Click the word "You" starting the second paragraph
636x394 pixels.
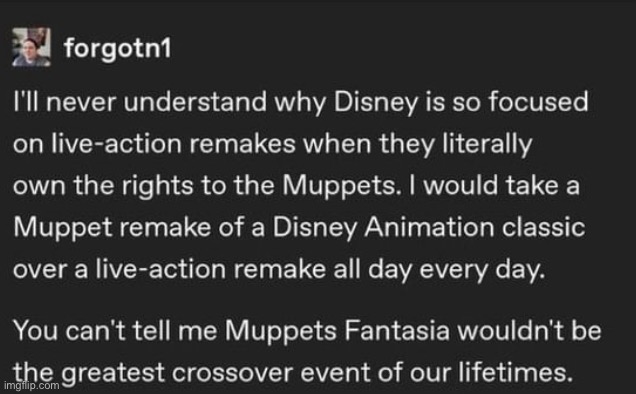pyautogui.click(x=35, y=330)
